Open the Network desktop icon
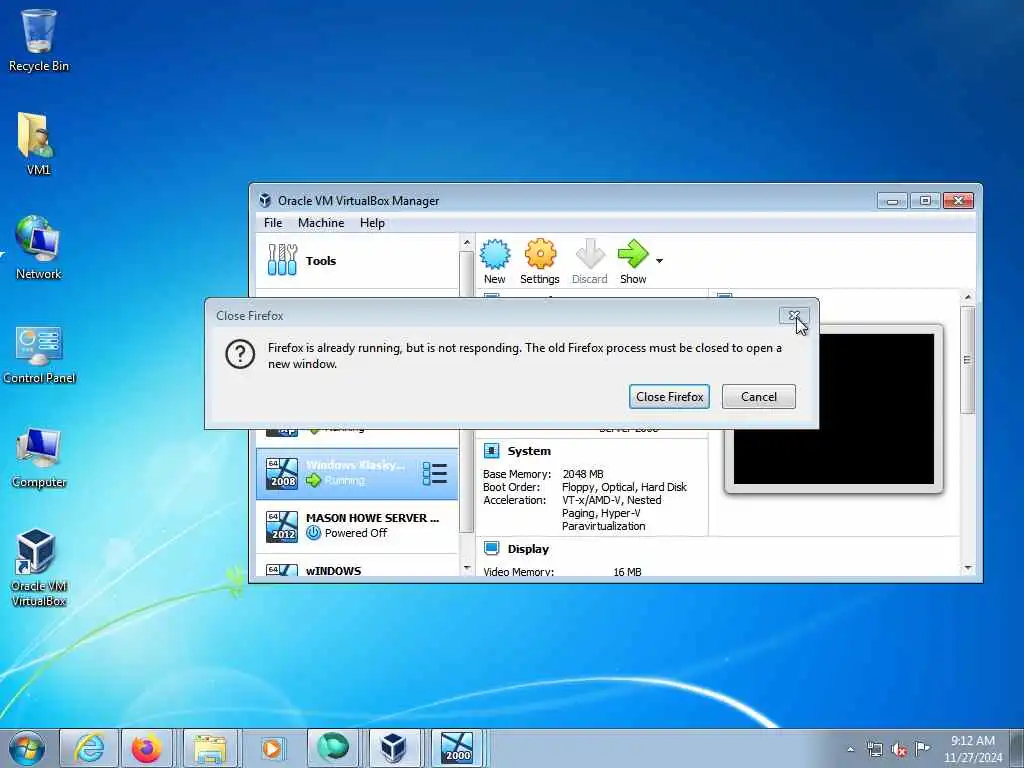Screen dimensions: 1024x768 coord(38,248)
